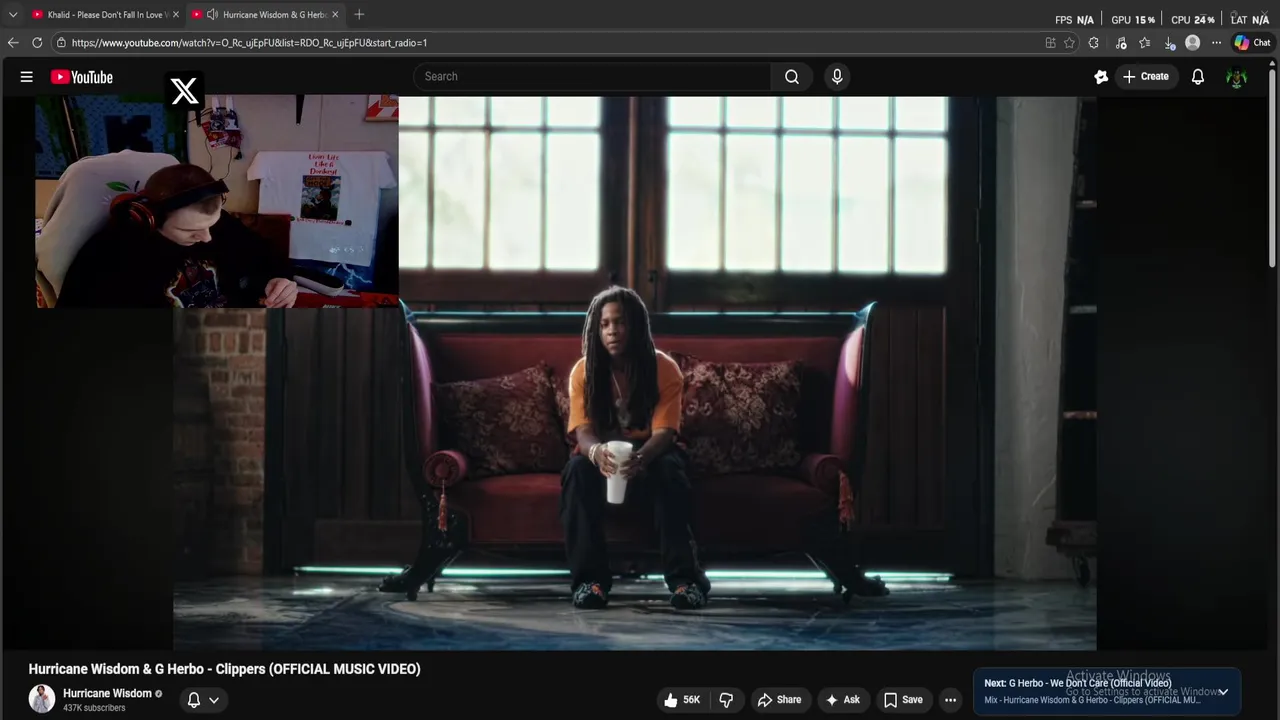Click the Ask button

pyautogui.click(x=842, y=700)
